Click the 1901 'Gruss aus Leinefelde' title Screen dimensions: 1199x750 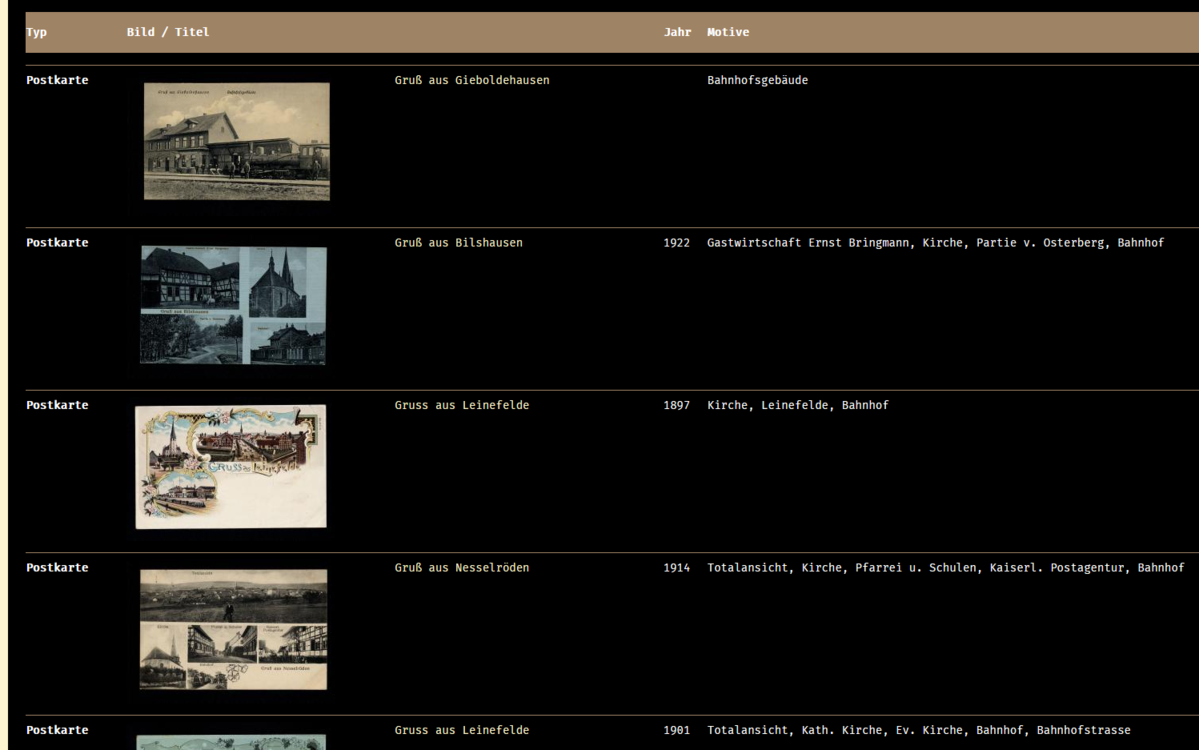coord(461,730)
